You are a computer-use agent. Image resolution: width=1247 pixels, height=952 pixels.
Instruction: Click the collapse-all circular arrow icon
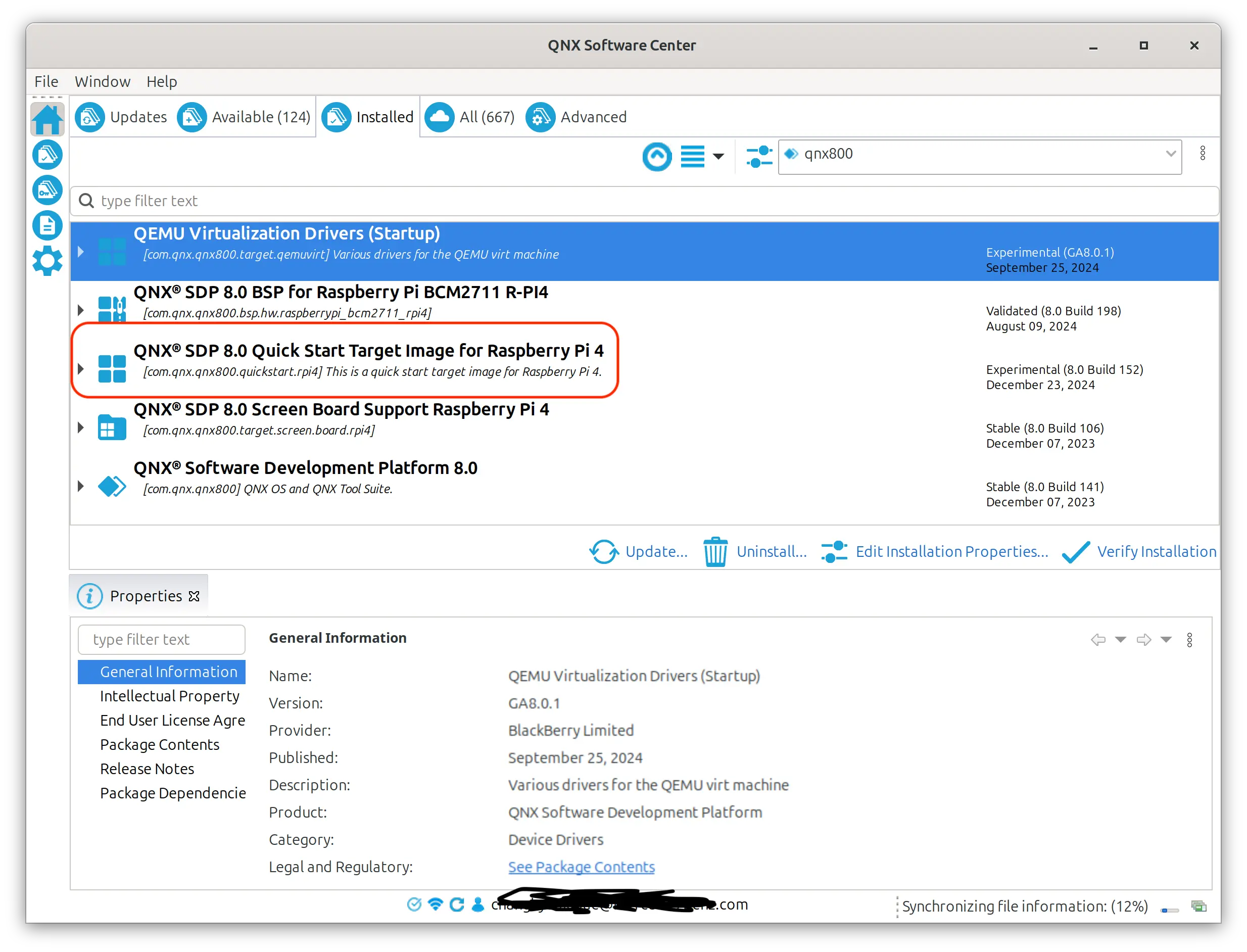[x=657, y=157]
